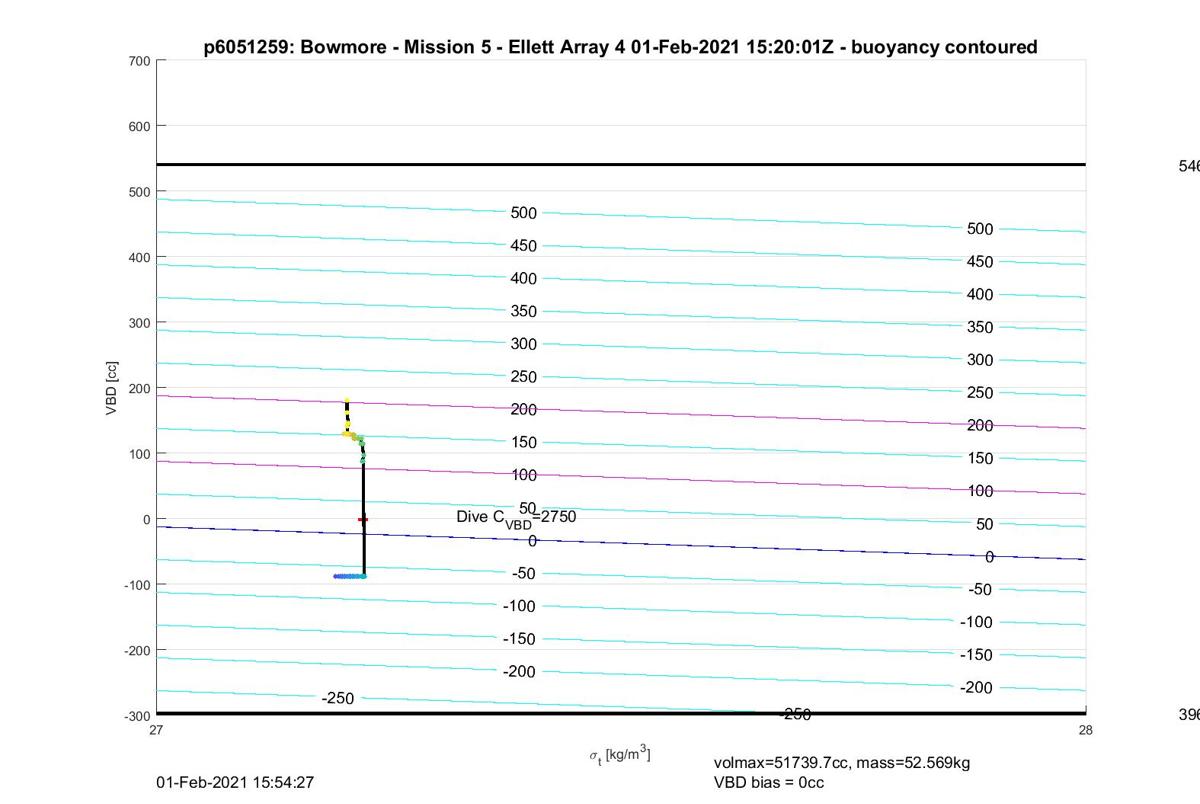Click the partially visible '546' label at the right

1189,166
